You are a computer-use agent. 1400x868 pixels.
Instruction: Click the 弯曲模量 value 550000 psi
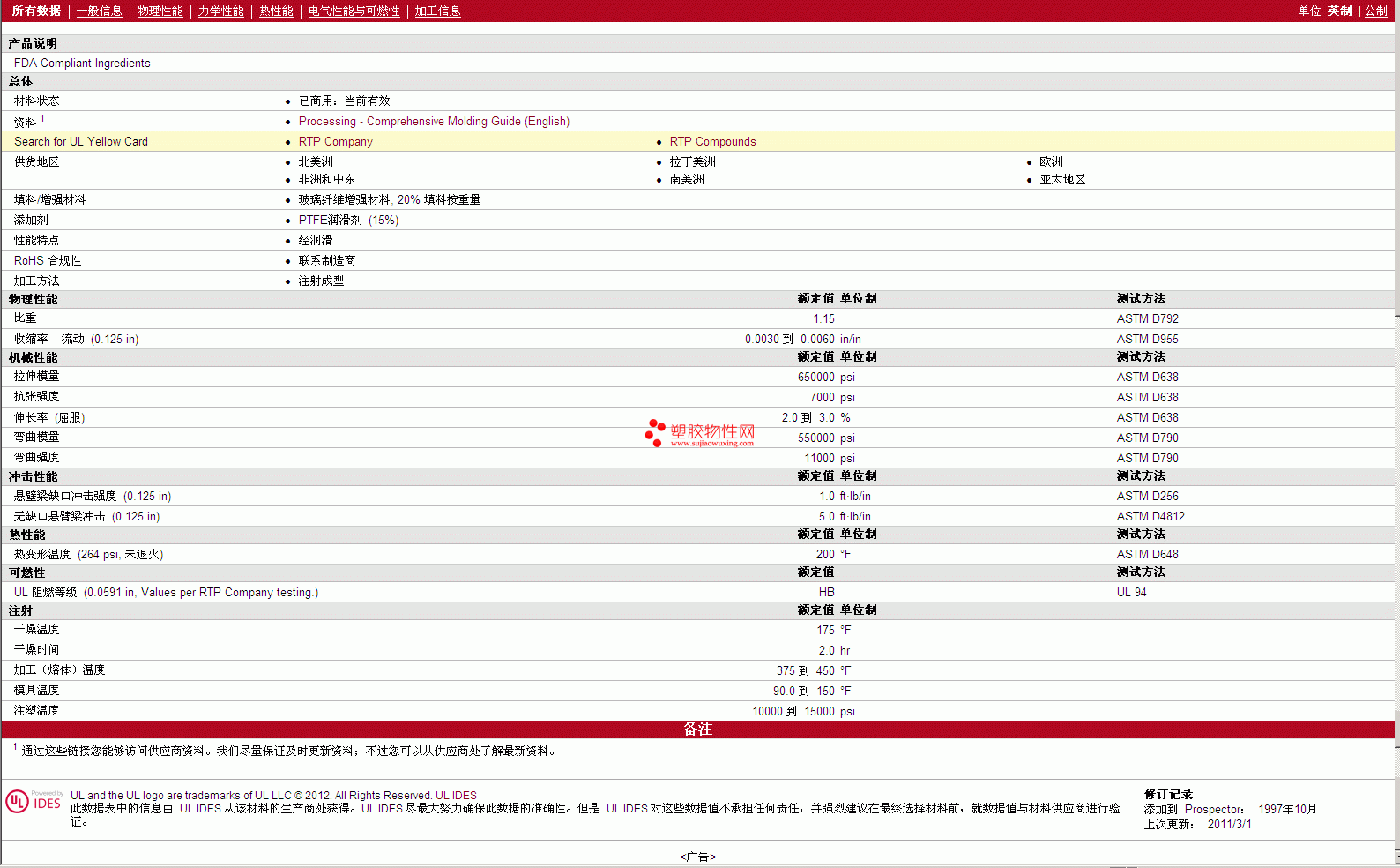click(826, 438)
